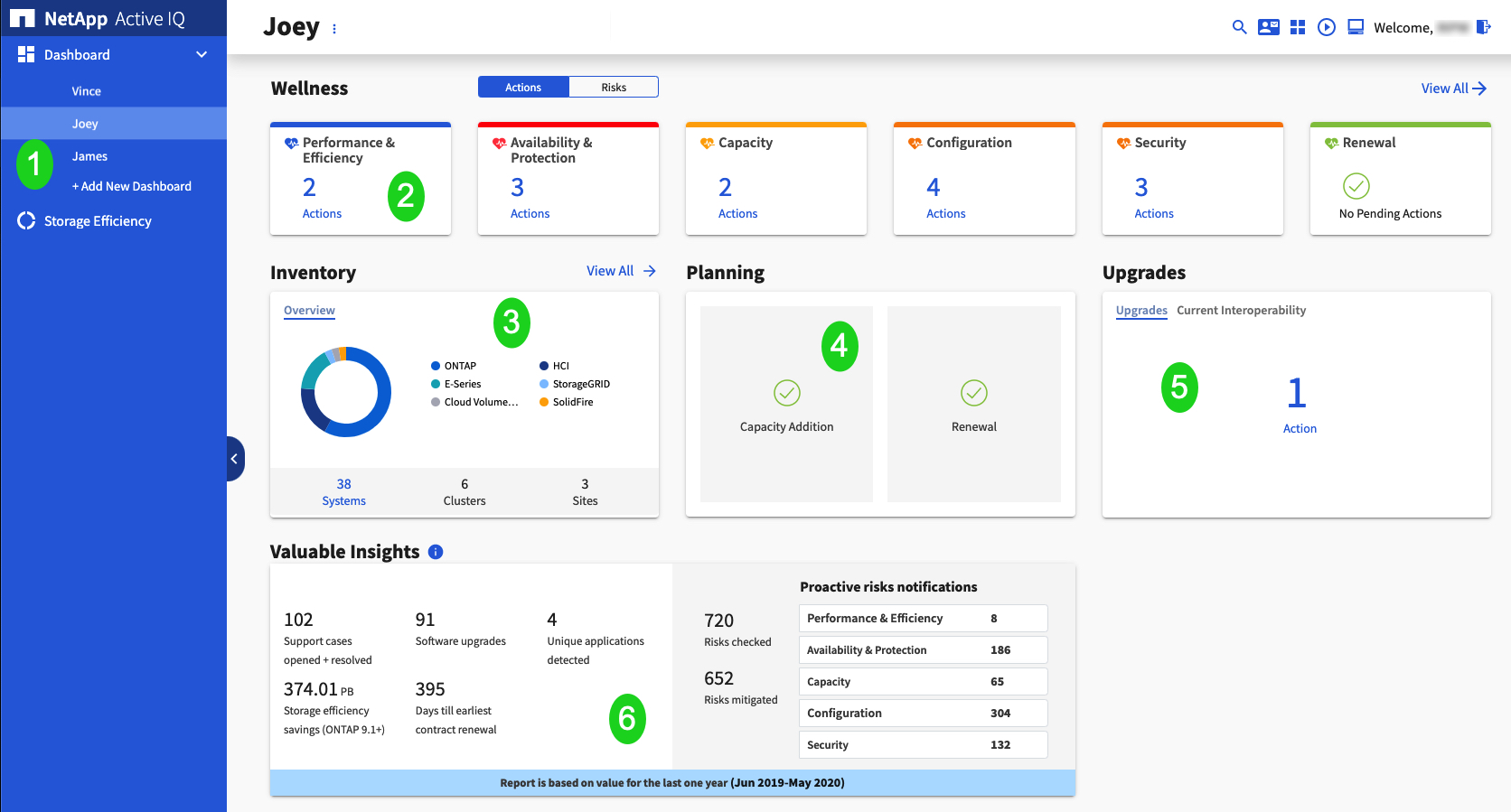
Task: Collapse the Dashboard menu chevron
Action: pos(202,54)
